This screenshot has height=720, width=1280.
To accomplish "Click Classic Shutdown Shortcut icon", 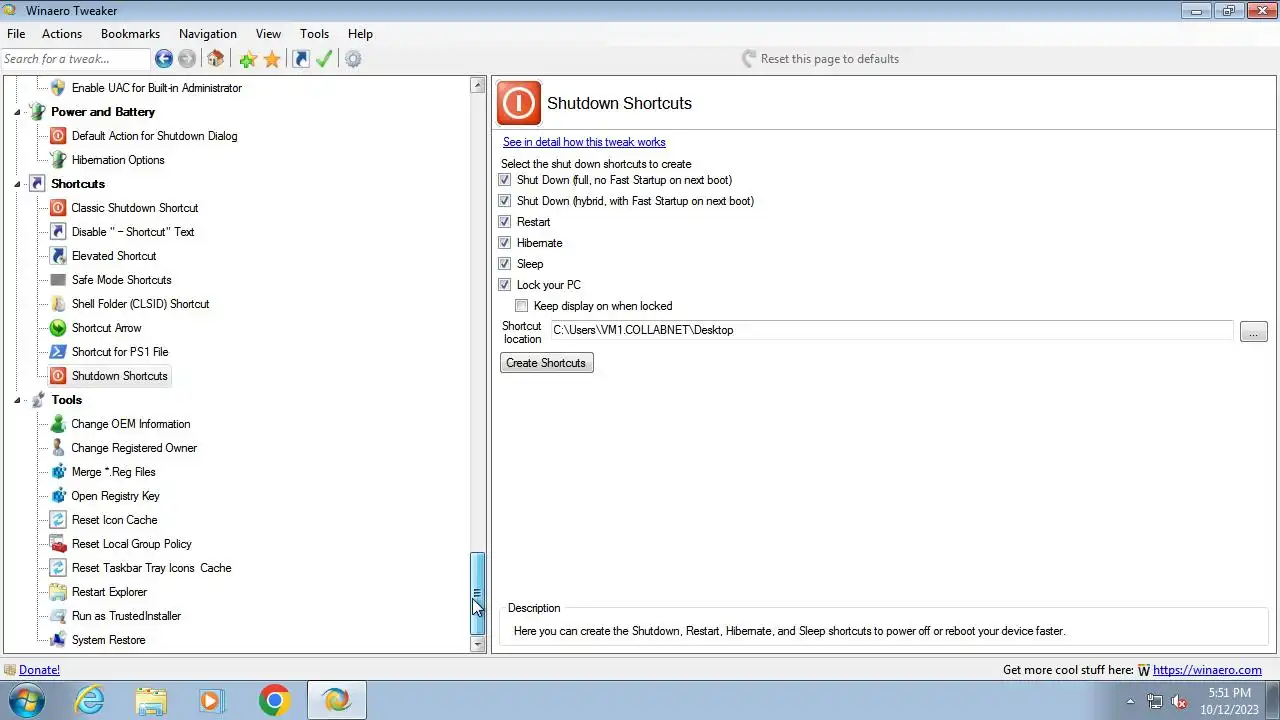I will pyautogui.click(x=58, y=208).
